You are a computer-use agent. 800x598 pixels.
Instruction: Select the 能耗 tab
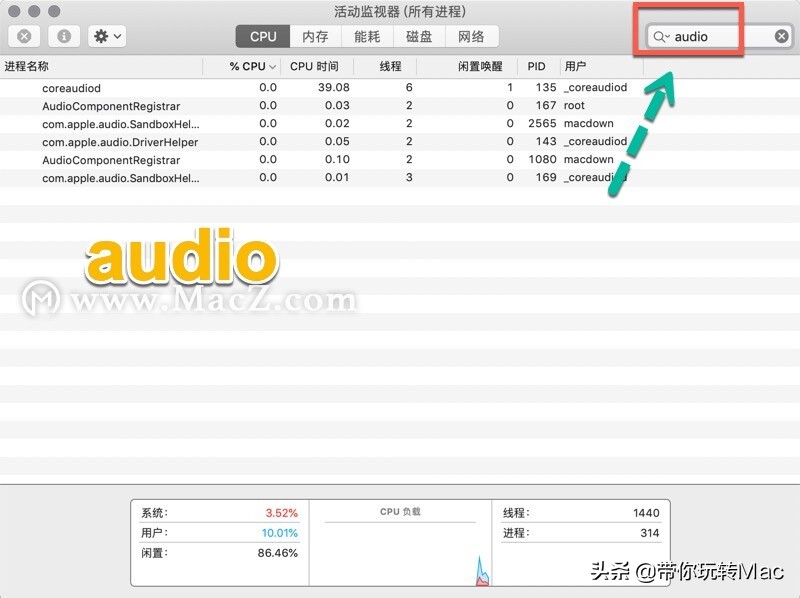(365, 36)
